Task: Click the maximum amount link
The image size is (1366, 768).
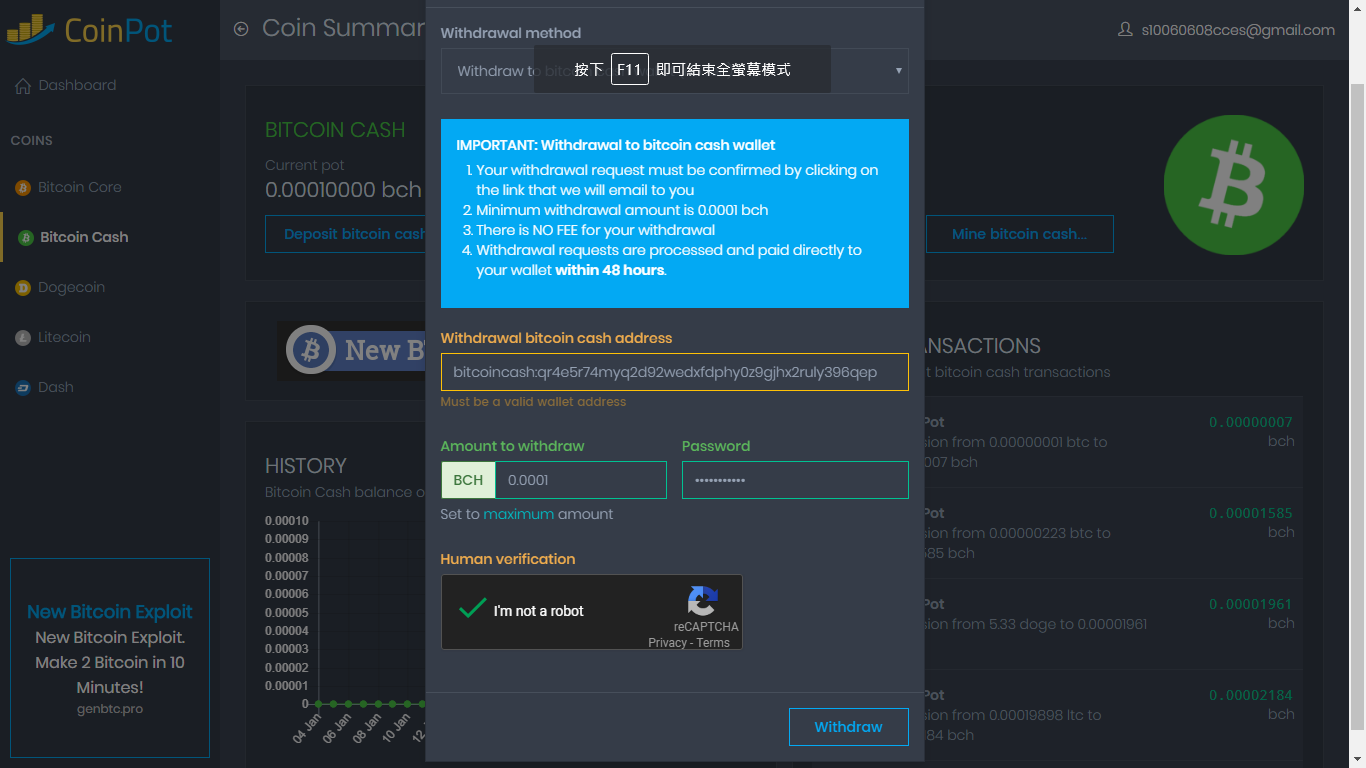Action: point(518,514)
